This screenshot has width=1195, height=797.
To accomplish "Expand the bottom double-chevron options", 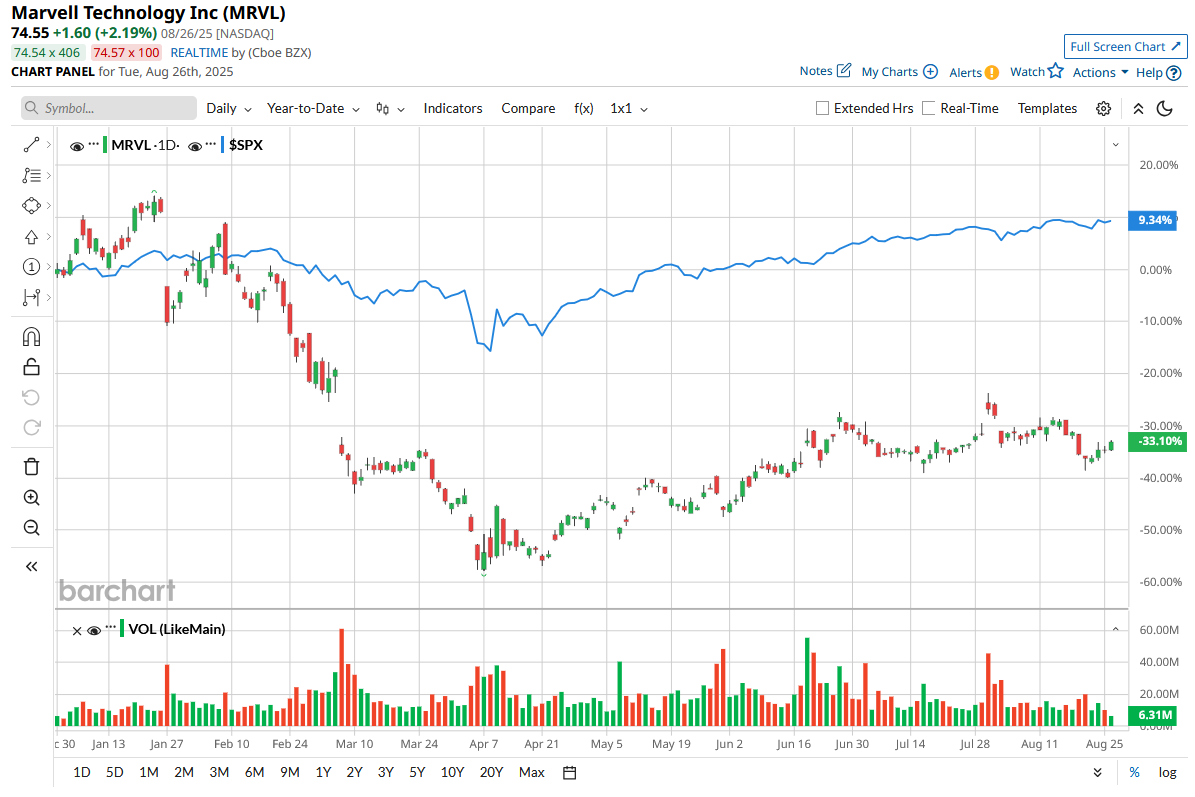I will (1097, 773).
